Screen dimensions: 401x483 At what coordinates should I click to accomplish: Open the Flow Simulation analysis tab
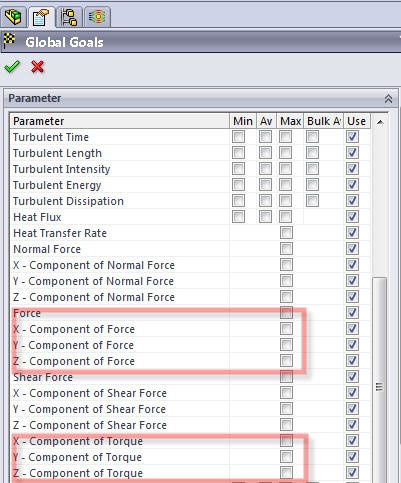pyautogui.click(x=97, y=17)
